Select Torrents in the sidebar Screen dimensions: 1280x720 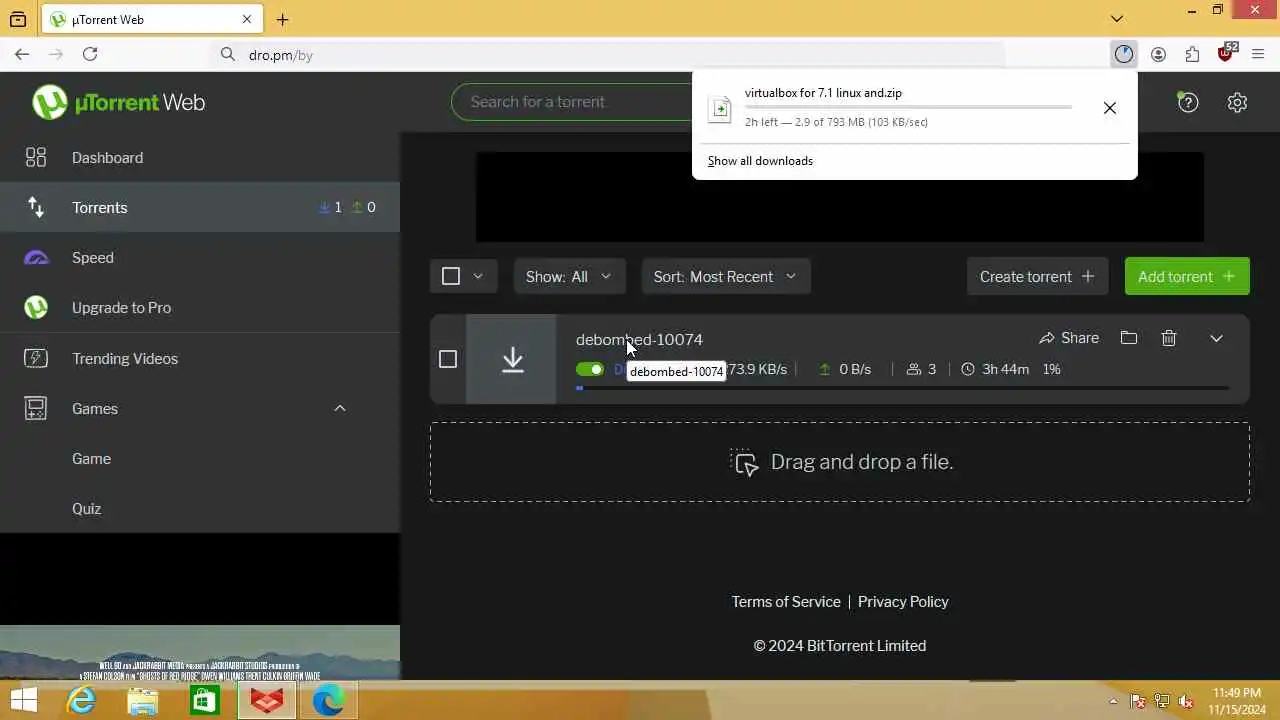tap(200, 208)
